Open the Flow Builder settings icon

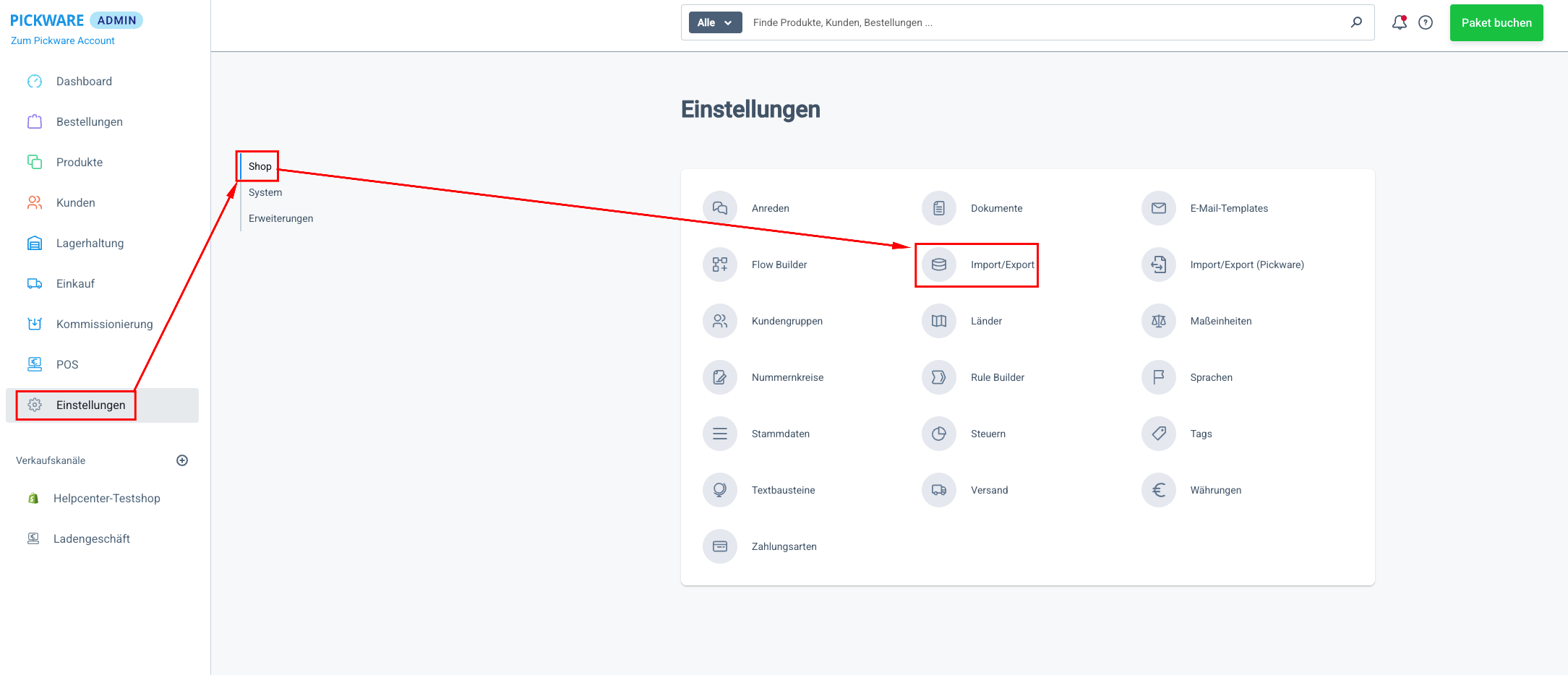pos(719,265)
